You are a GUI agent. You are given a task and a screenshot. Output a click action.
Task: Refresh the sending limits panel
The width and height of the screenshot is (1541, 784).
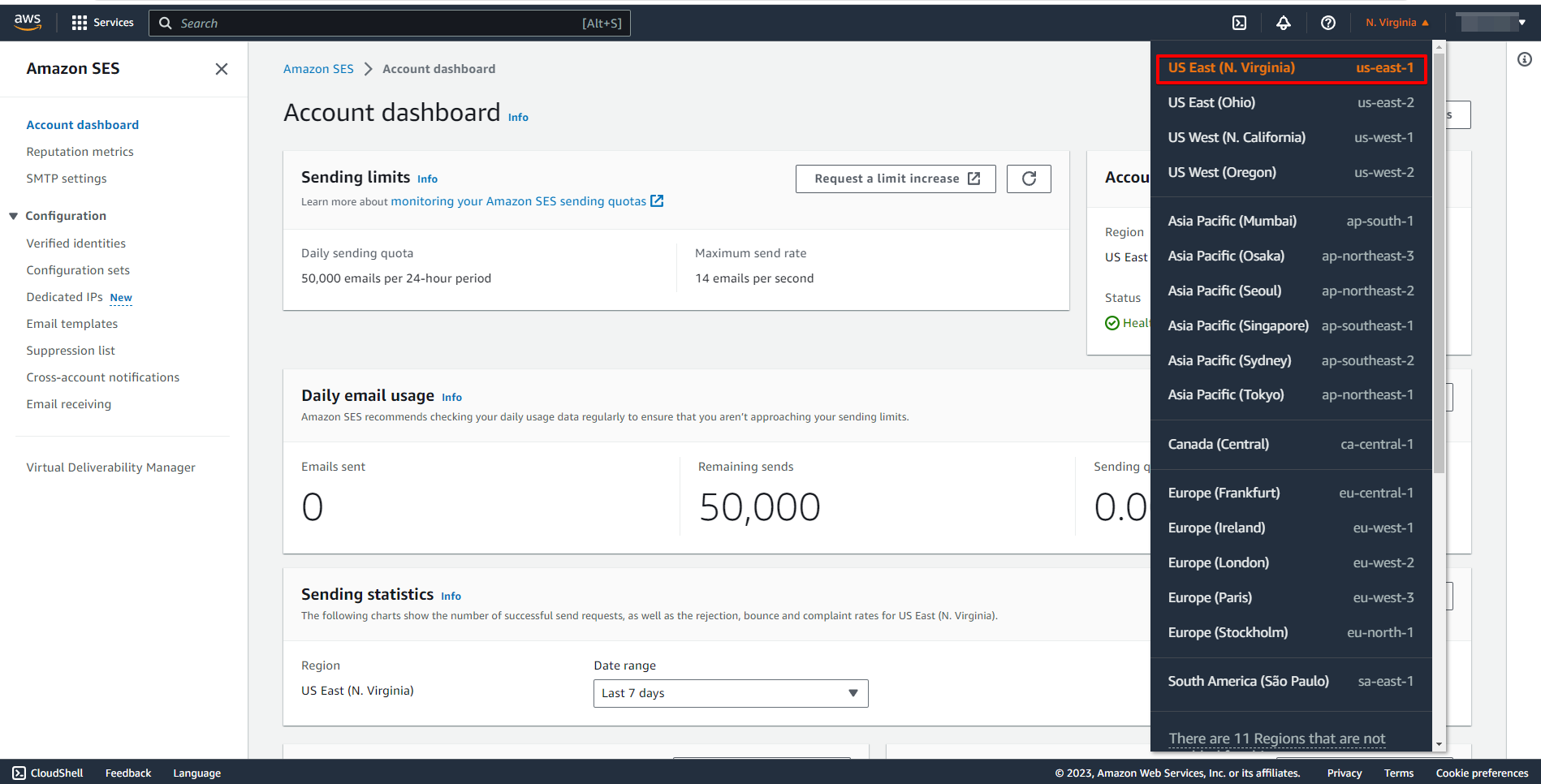pos(1029,179)
